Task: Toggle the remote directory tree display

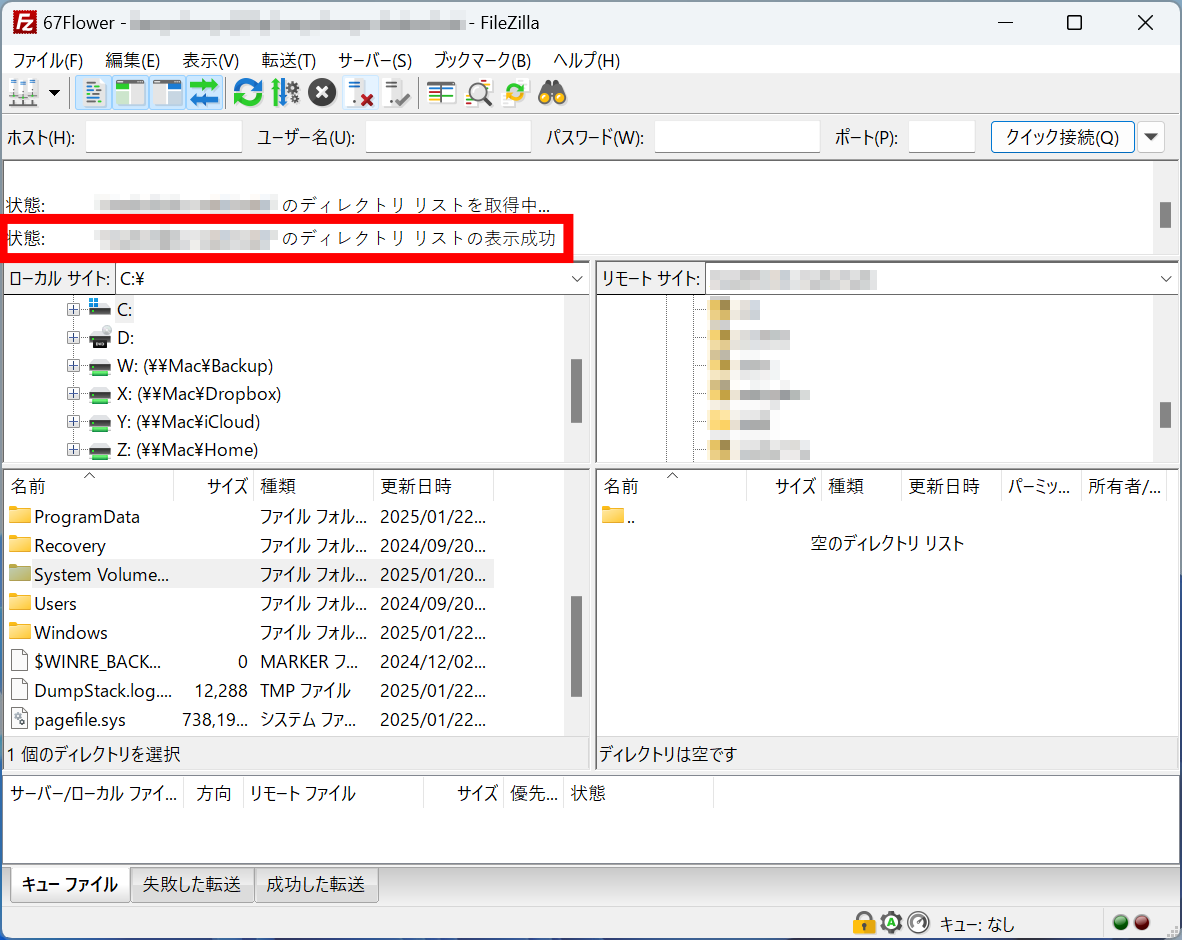Action: [x=167, y=93]
